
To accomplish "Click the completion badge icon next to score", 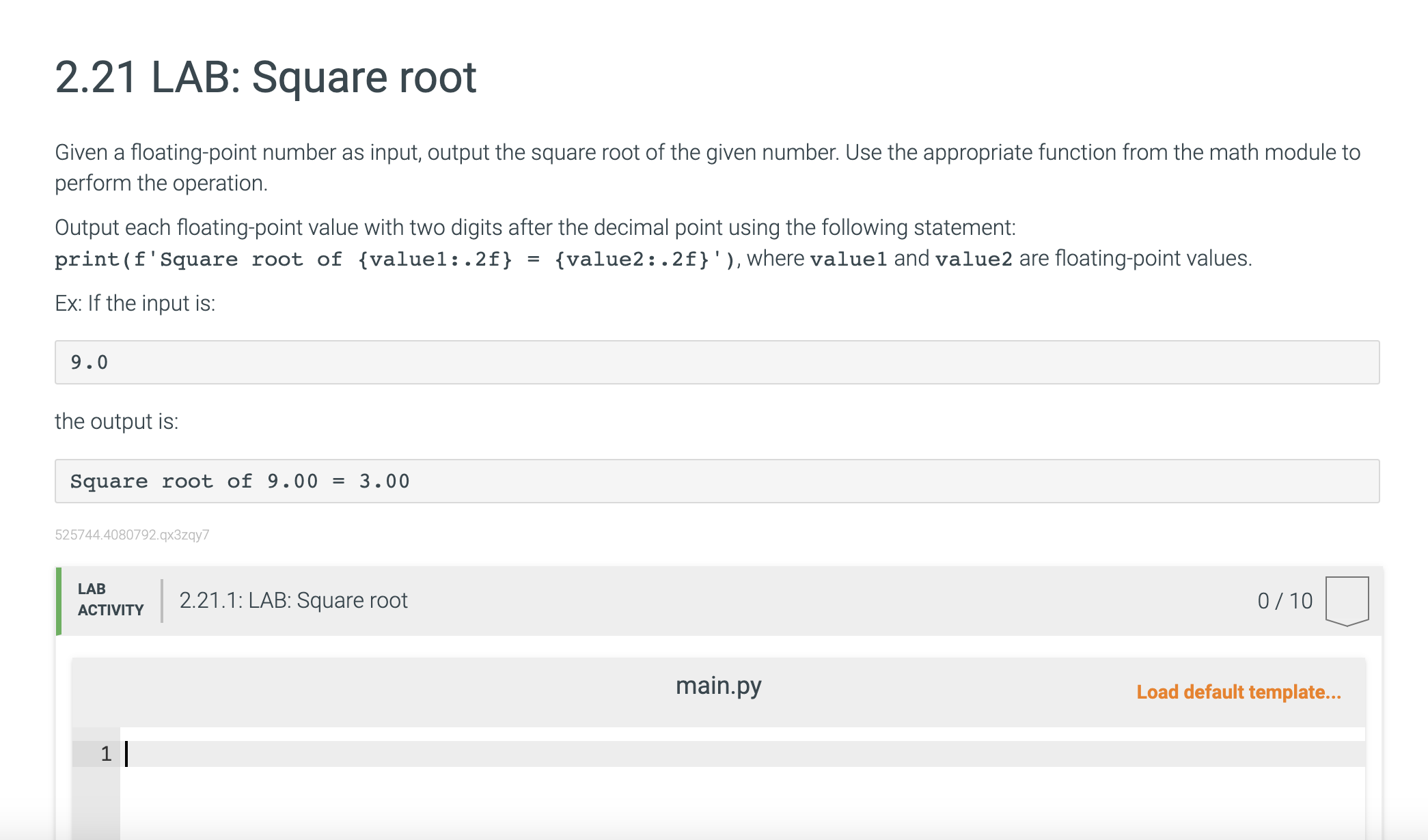I will coord(1347,600).
